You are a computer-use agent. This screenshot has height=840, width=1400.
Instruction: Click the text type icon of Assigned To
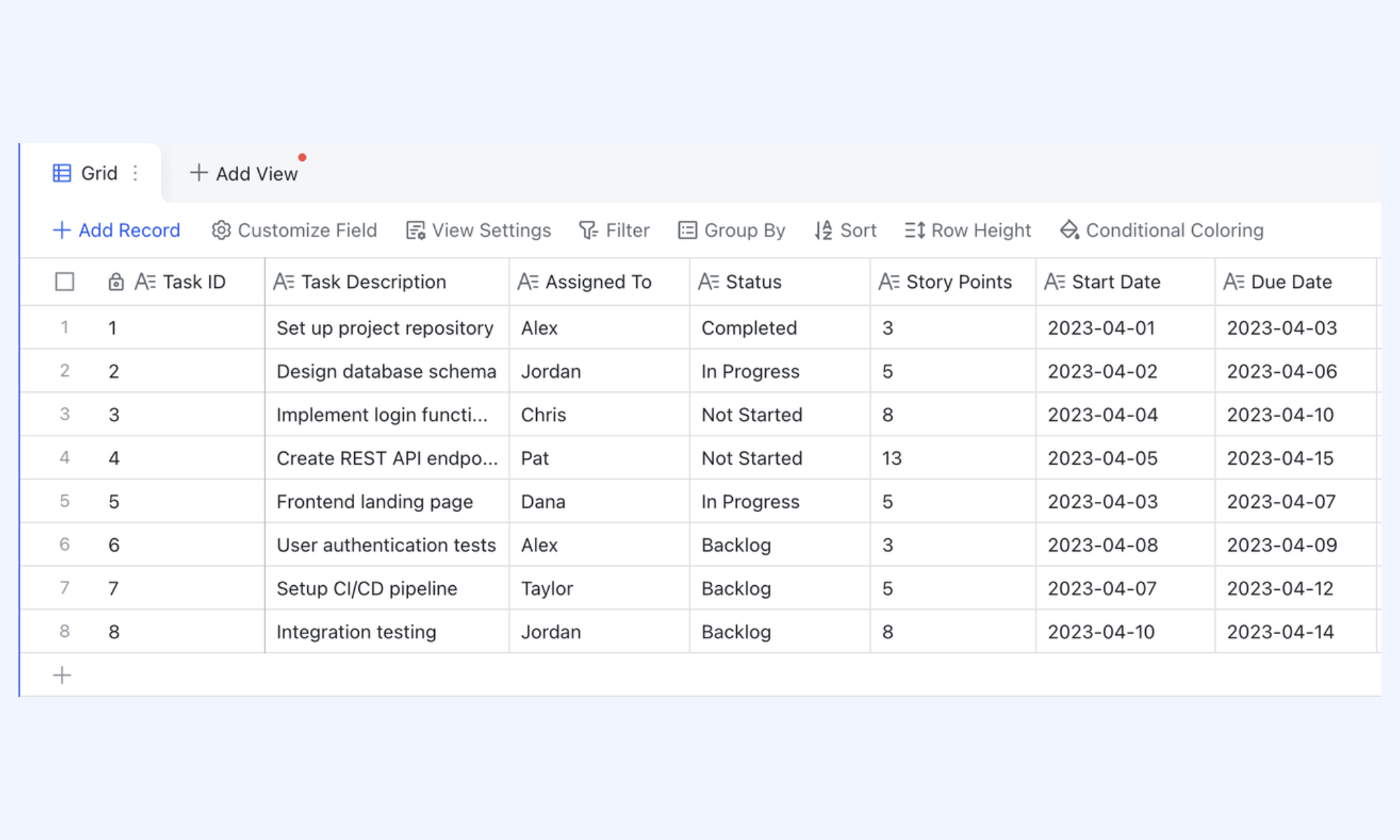click(528, 282)
